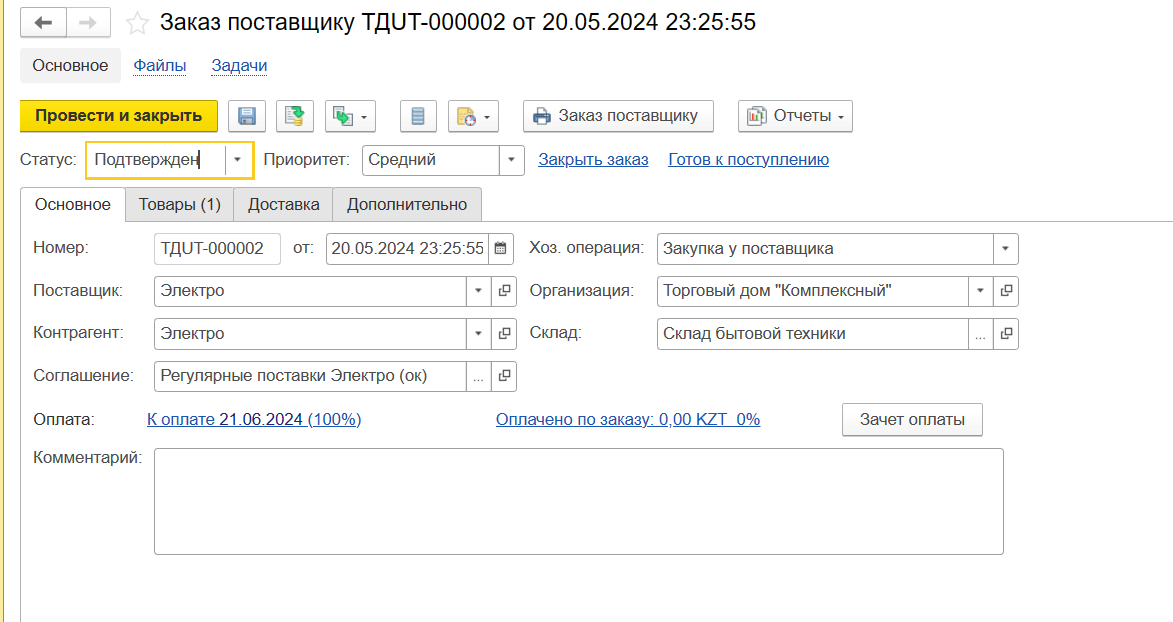
Task: Open the Отчеты dropdown menu
Action: (x=795, y=116)
